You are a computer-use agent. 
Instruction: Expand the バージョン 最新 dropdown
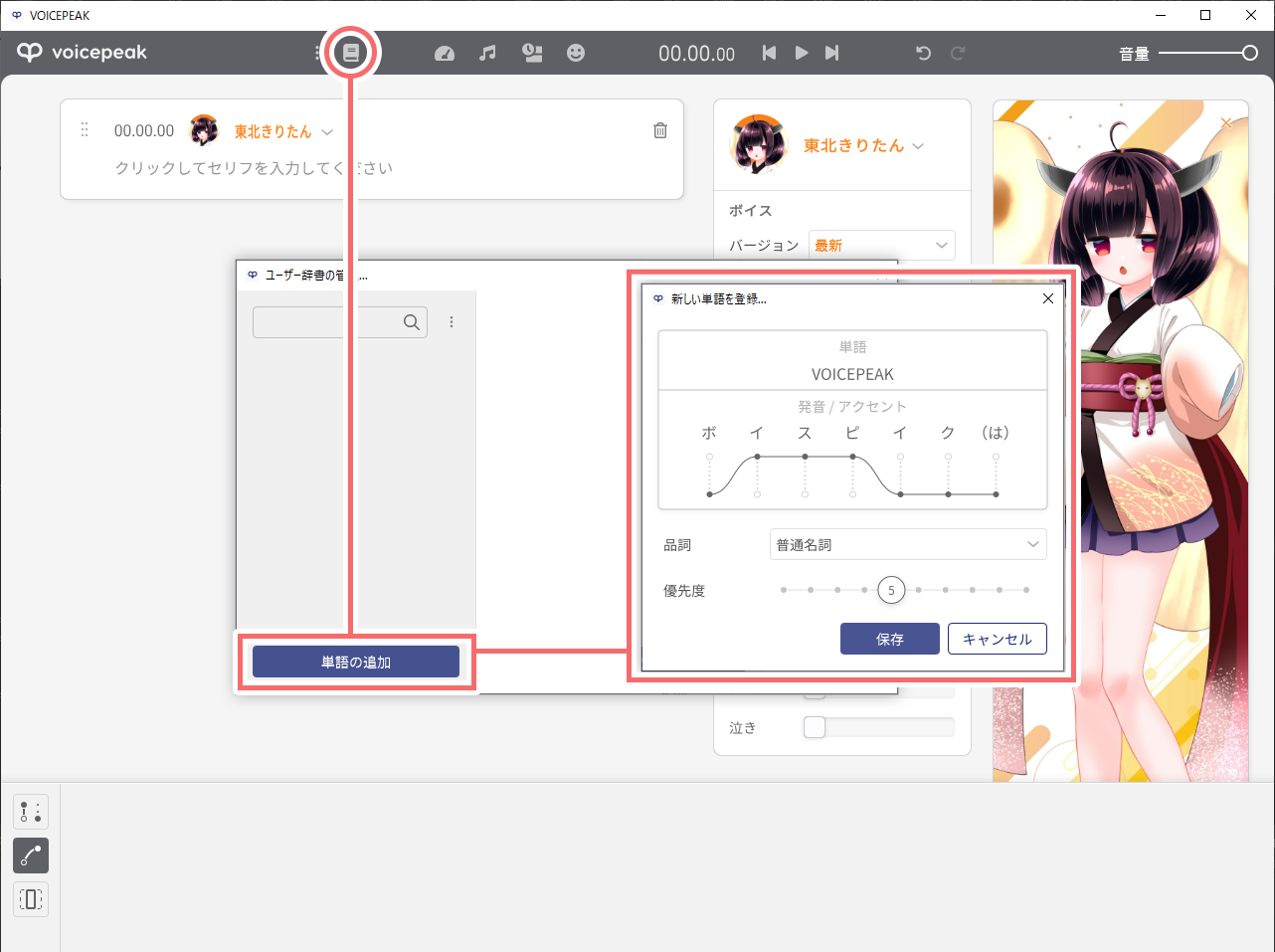[x=882, y=246]
